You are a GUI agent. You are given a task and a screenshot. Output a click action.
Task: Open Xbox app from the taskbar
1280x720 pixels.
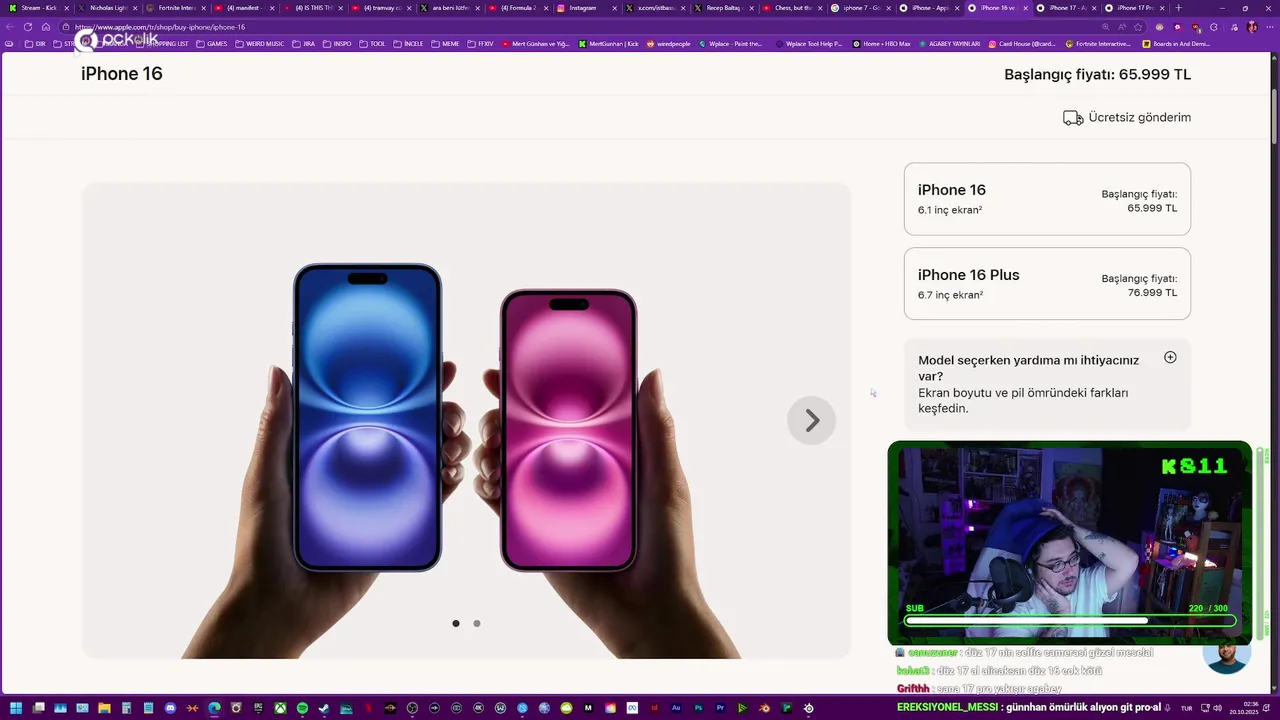tap(280, 709)
